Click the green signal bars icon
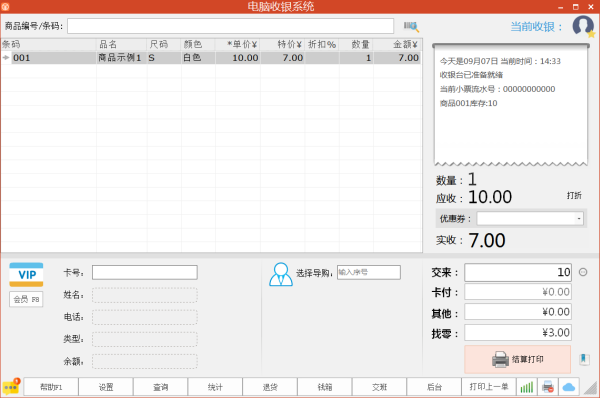This screenshot has width=600, height=398. 527,387
